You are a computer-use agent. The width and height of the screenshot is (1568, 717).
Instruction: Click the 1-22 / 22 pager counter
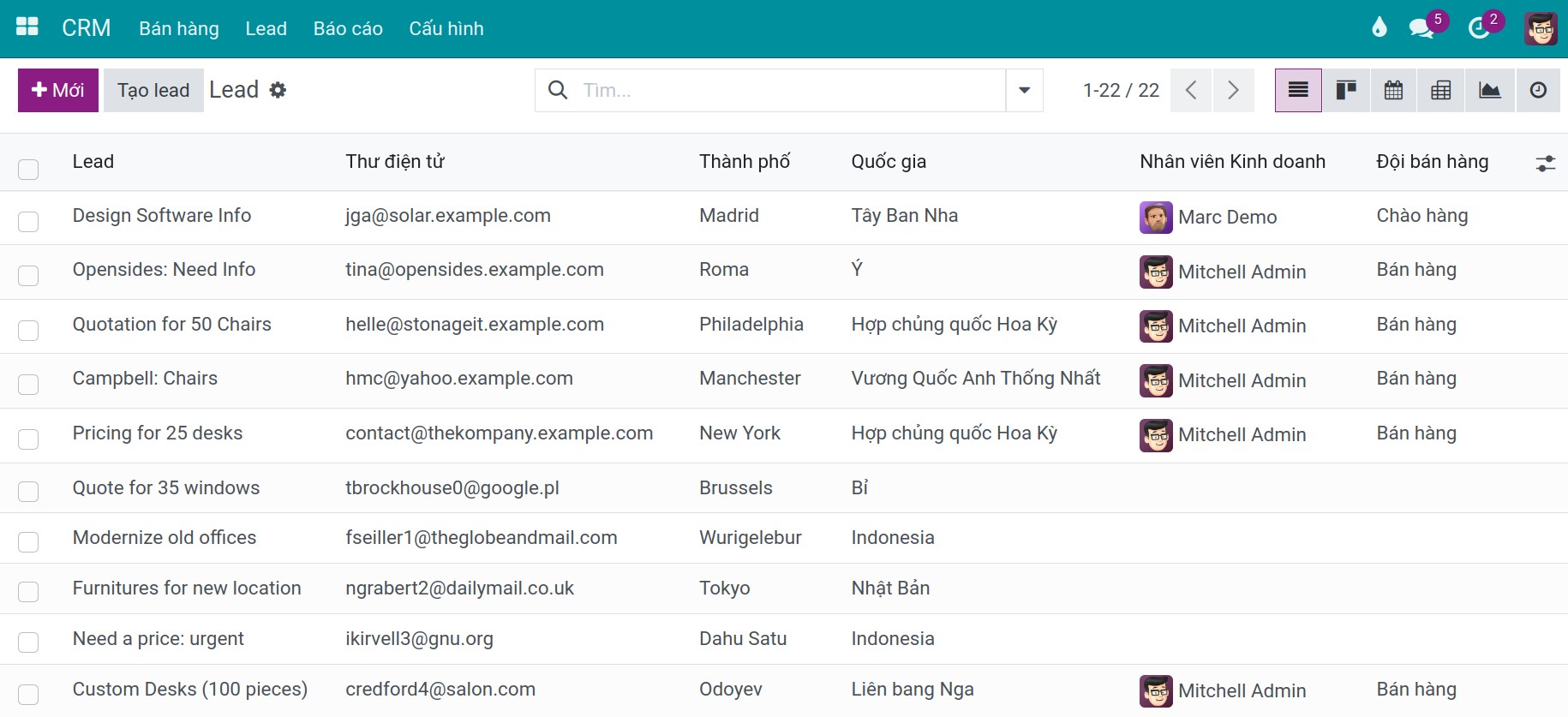coord(1121,90)
